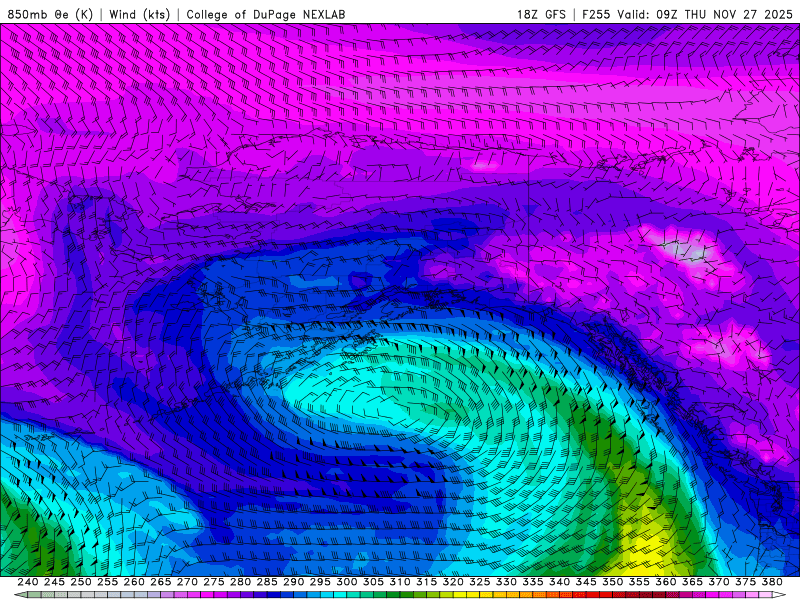Click the 355 legend value

[639, 582]
